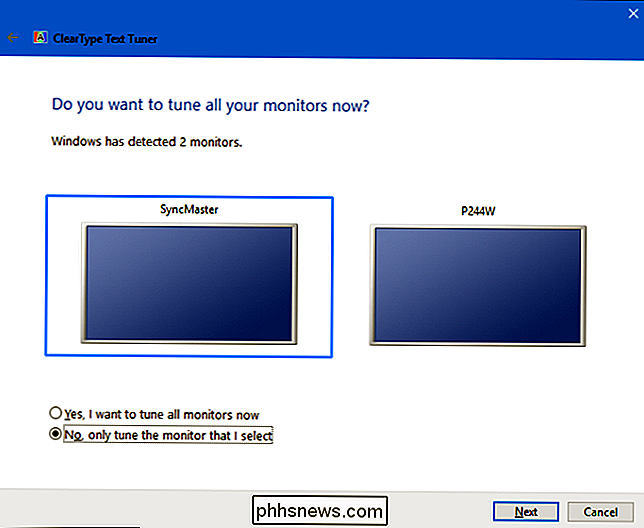Click the 'Do you want to tune all your monitors now?' heading
The height and width of the screenshot is (528, 644).
(210, 105)
